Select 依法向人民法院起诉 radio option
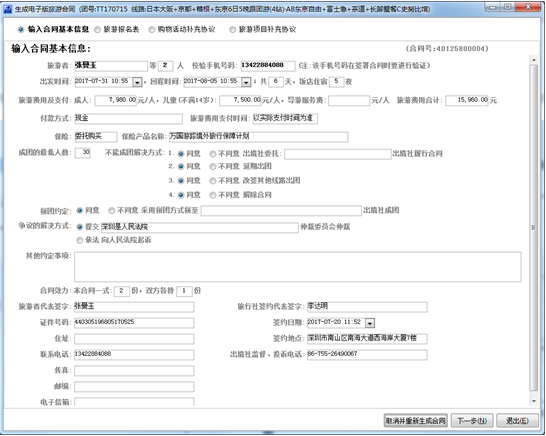Screen dimensions: 546x436 (80, 240)
